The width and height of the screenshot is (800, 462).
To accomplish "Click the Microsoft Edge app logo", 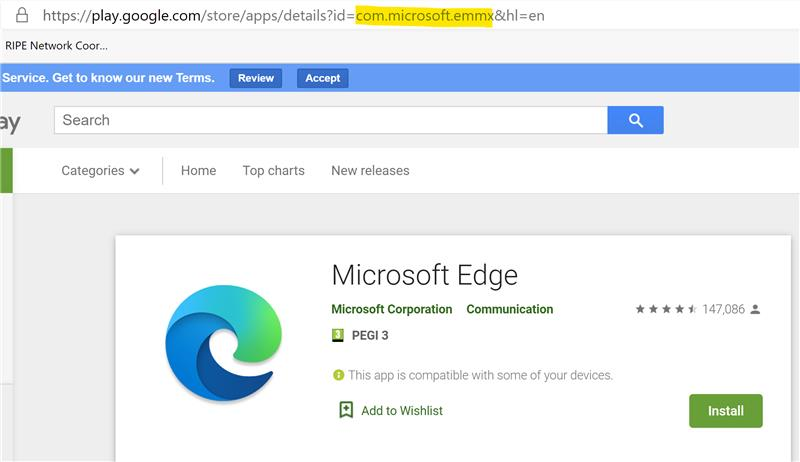I will click(x=223, y=343).
